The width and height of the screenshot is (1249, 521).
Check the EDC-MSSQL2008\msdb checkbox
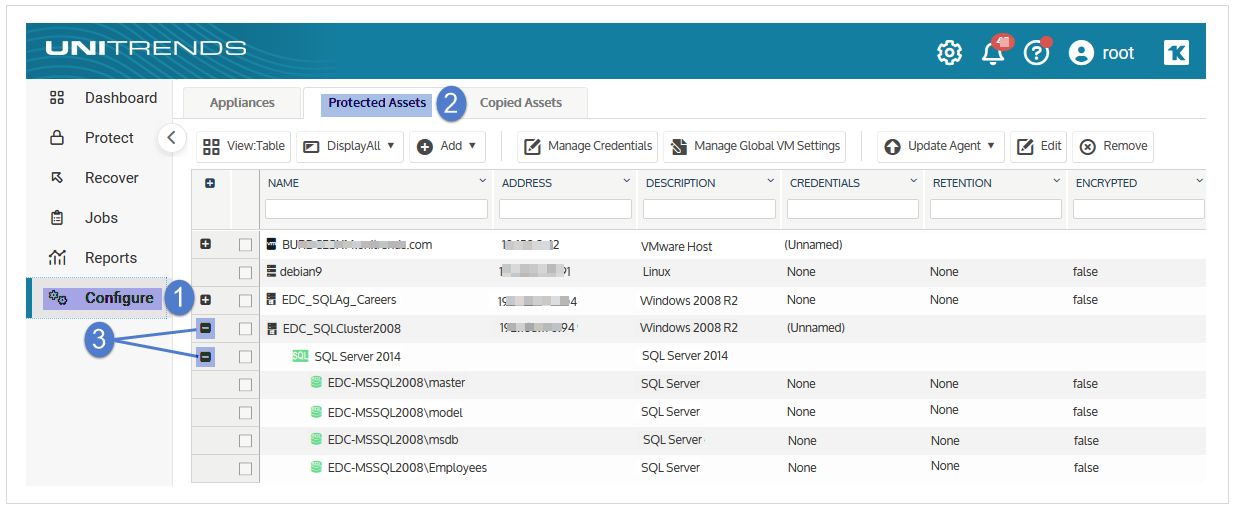pos(245,441)
